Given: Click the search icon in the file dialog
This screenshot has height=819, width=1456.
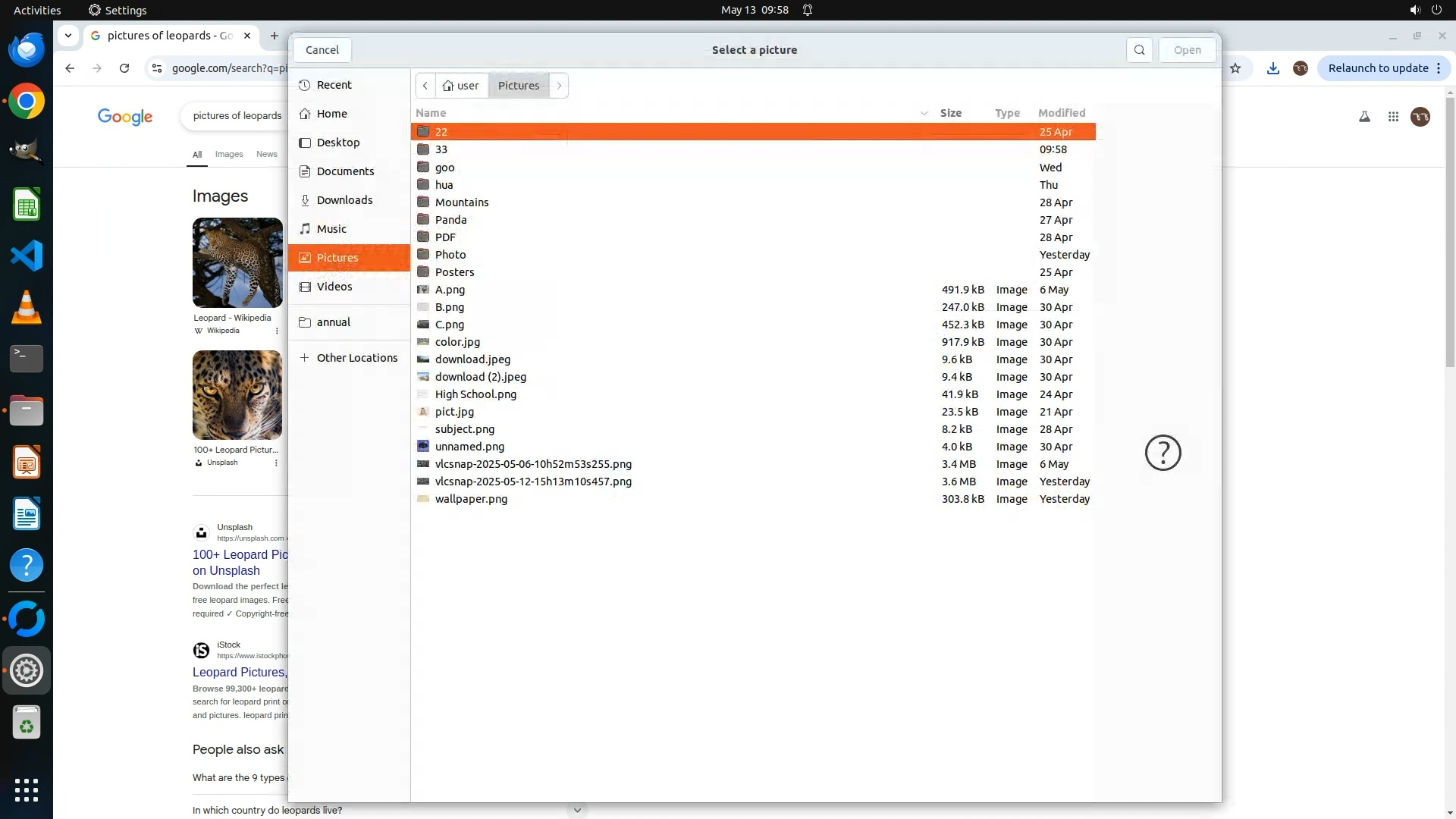Looking at the screenshot, I should 1139,50.
